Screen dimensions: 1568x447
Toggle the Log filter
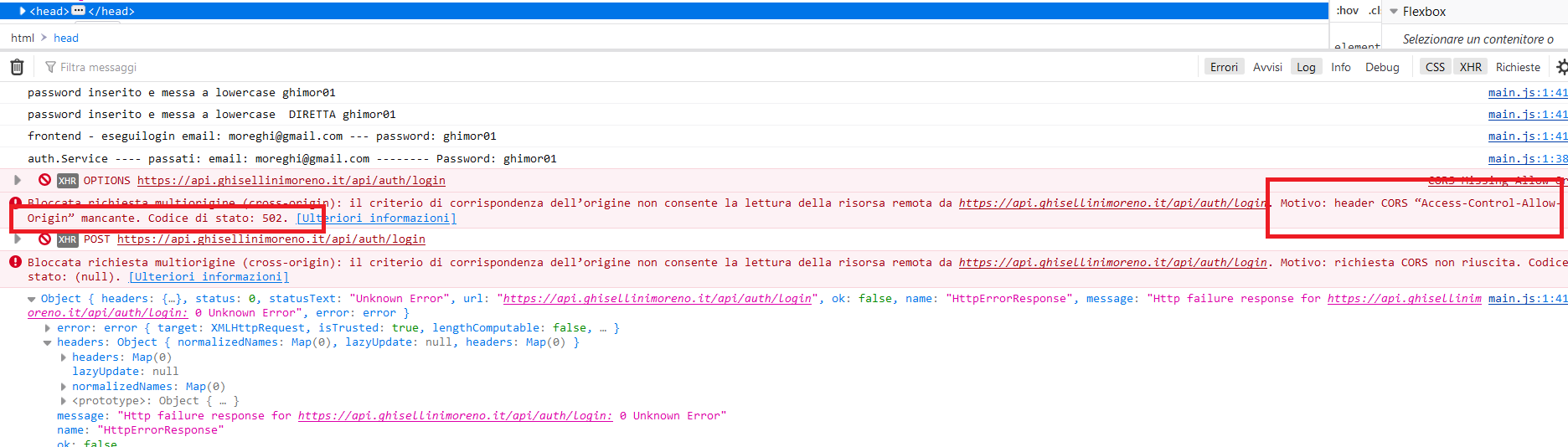[x=1306, y=67]
